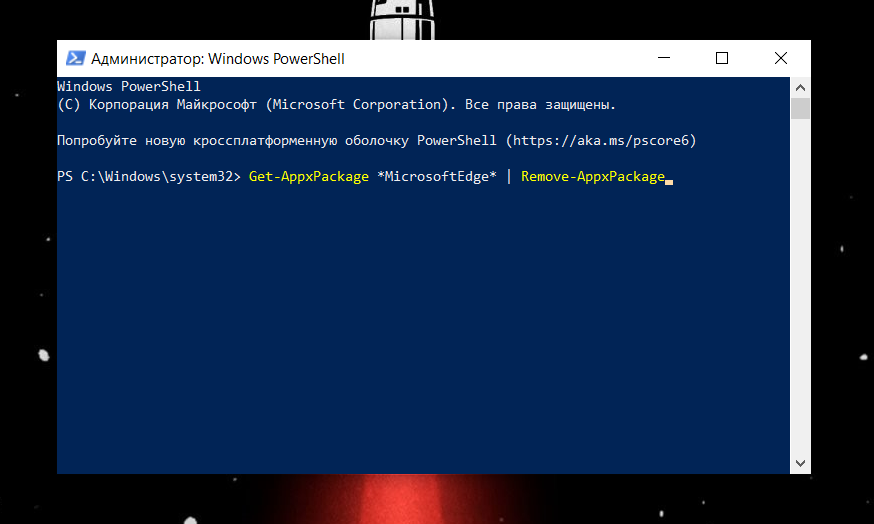Click the scrollbar up arrow

tap(800, 88)
